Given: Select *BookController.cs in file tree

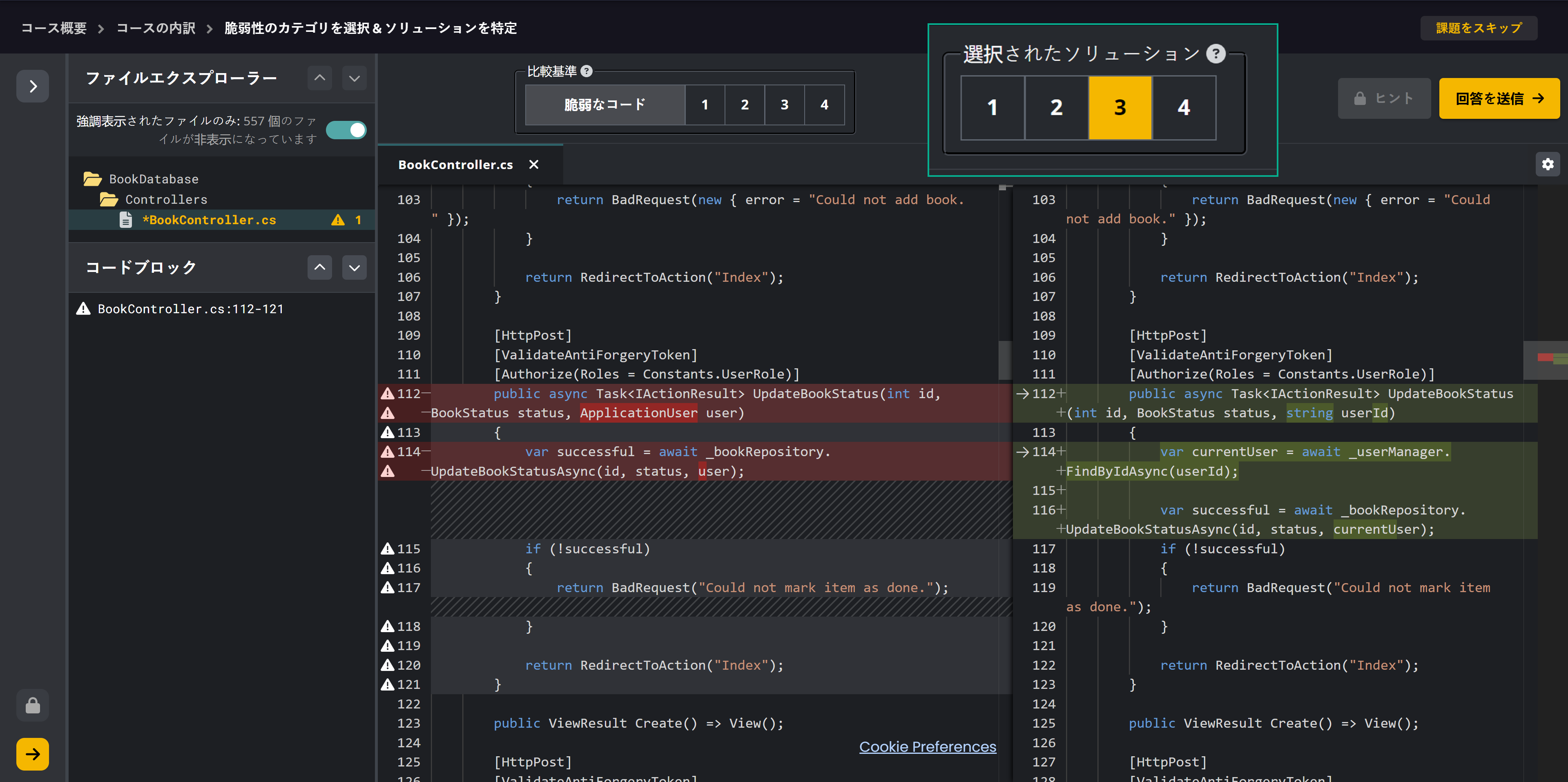Looking at the screenshot, I should coord(221,220).
